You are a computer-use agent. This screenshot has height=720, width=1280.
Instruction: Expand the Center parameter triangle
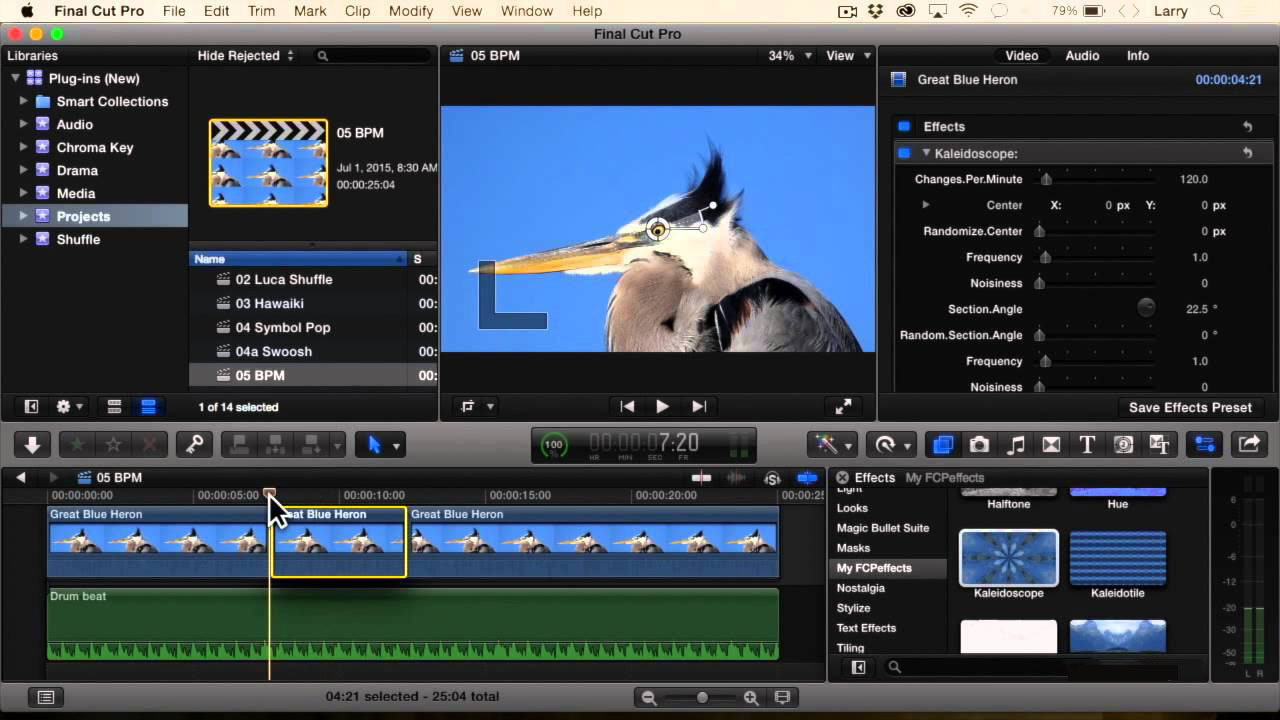click(x=926, y=205)
